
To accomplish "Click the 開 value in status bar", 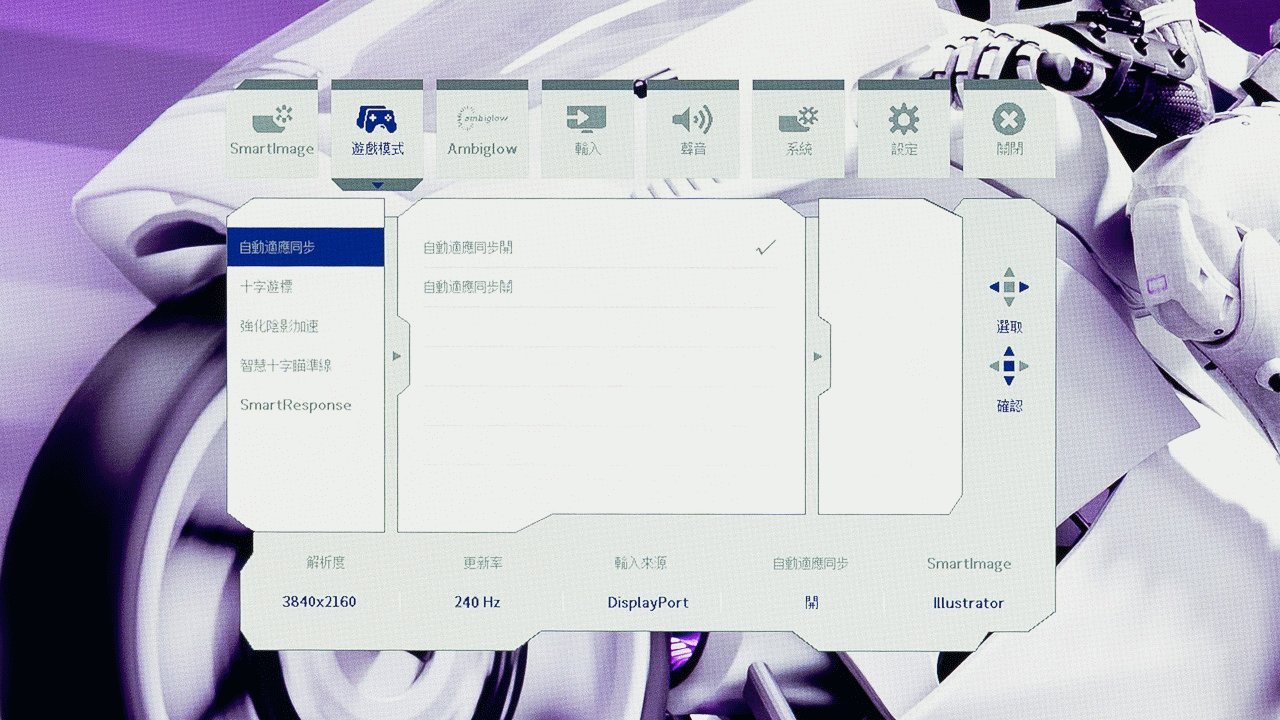I will click(x=811, y=603).
